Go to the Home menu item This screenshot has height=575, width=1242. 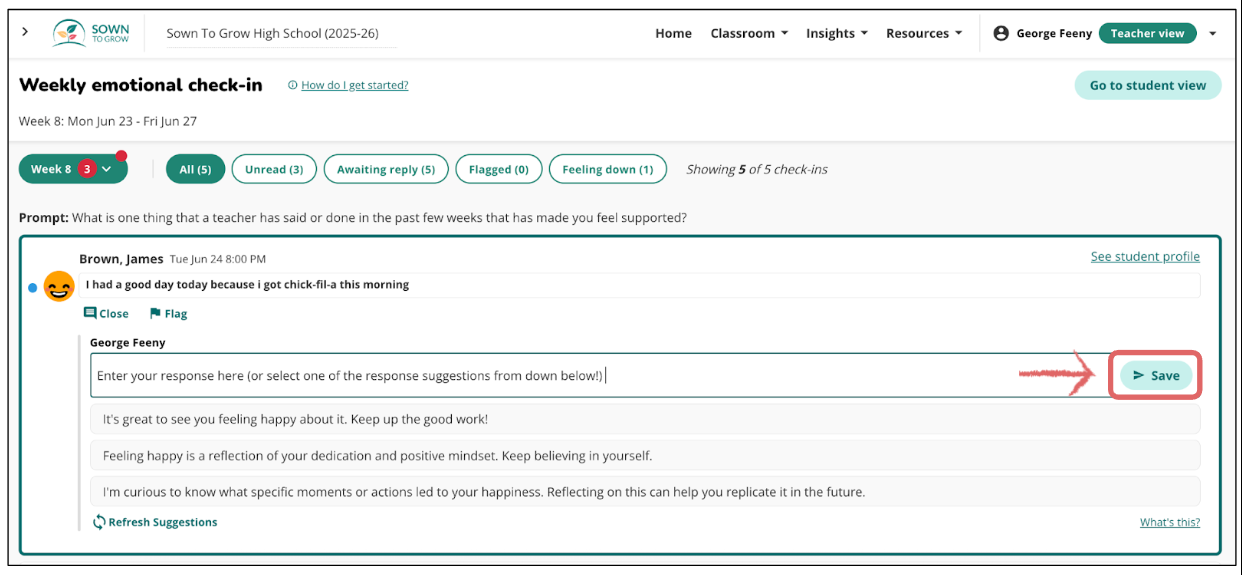click(673, 33)
